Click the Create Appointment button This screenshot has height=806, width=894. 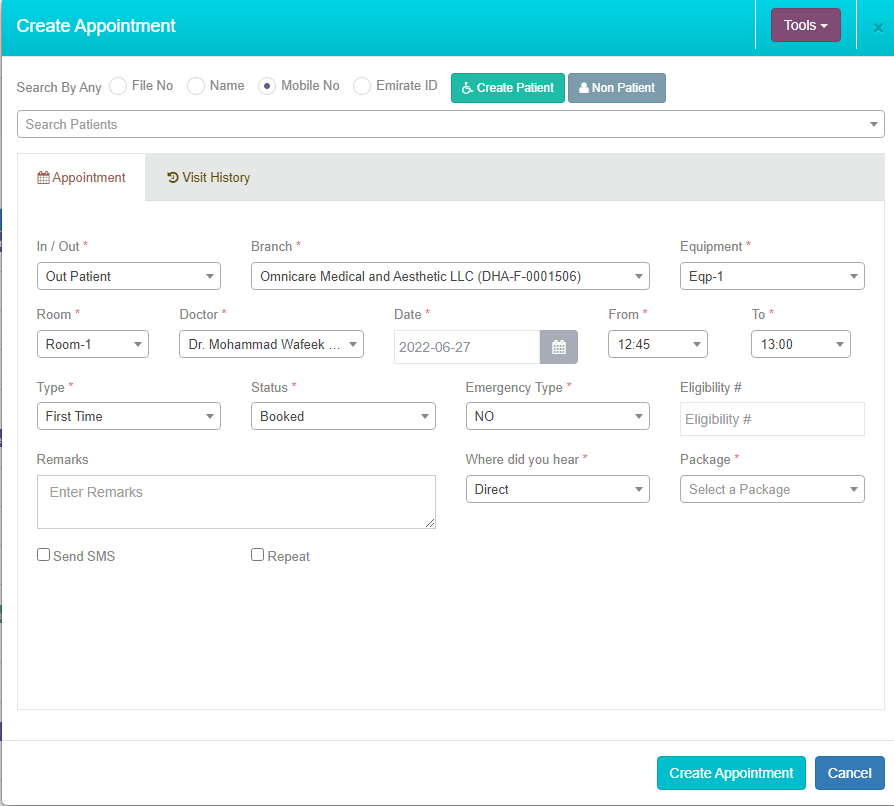coord(731,773)
